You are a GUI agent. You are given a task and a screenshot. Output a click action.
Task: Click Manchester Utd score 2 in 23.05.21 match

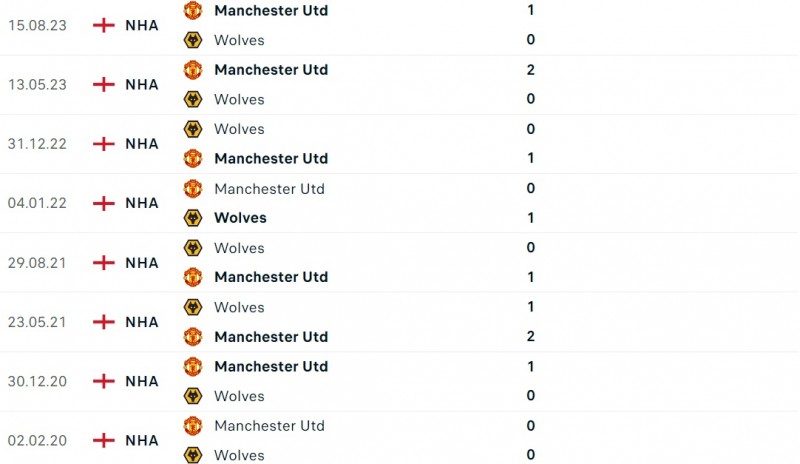tap(531, 337)
